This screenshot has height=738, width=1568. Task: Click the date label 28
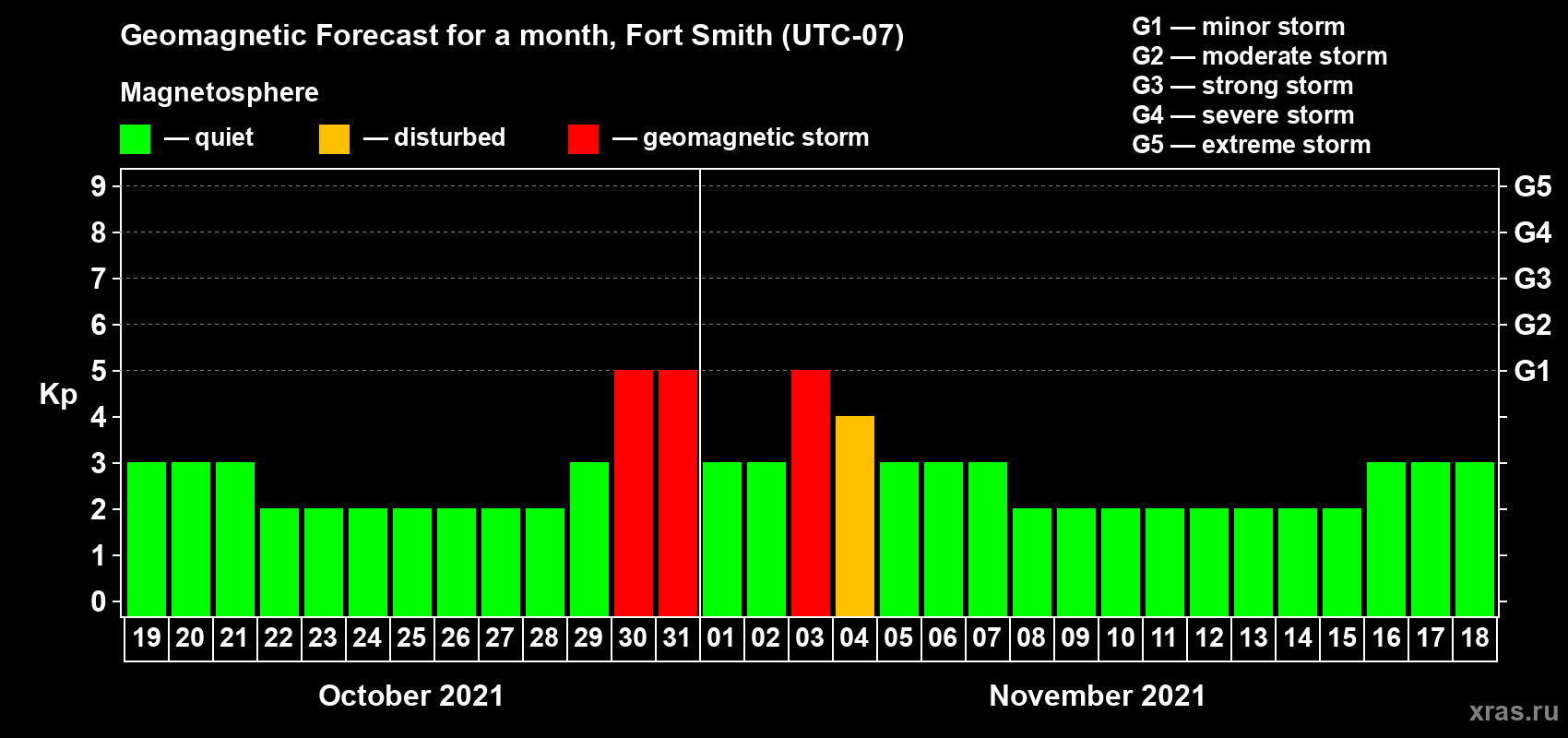[544, 637]
